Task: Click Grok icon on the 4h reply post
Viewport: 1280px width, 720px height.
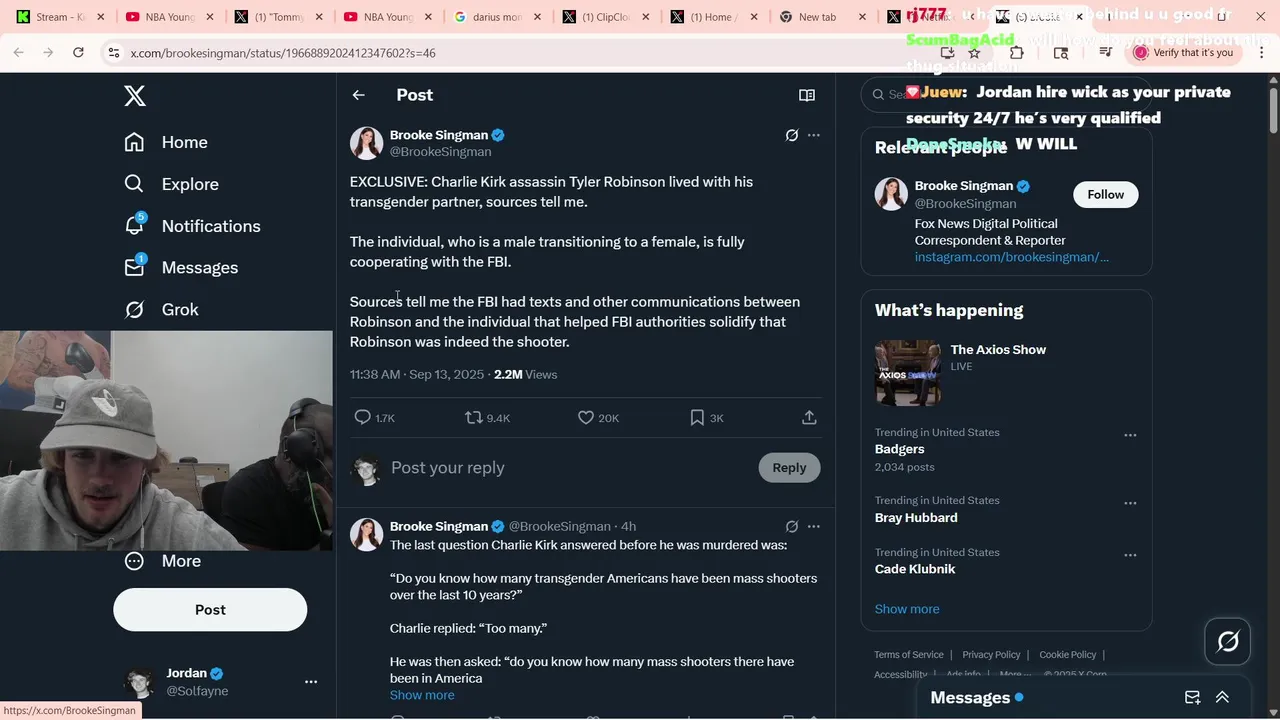Action: tap(792, 526)
